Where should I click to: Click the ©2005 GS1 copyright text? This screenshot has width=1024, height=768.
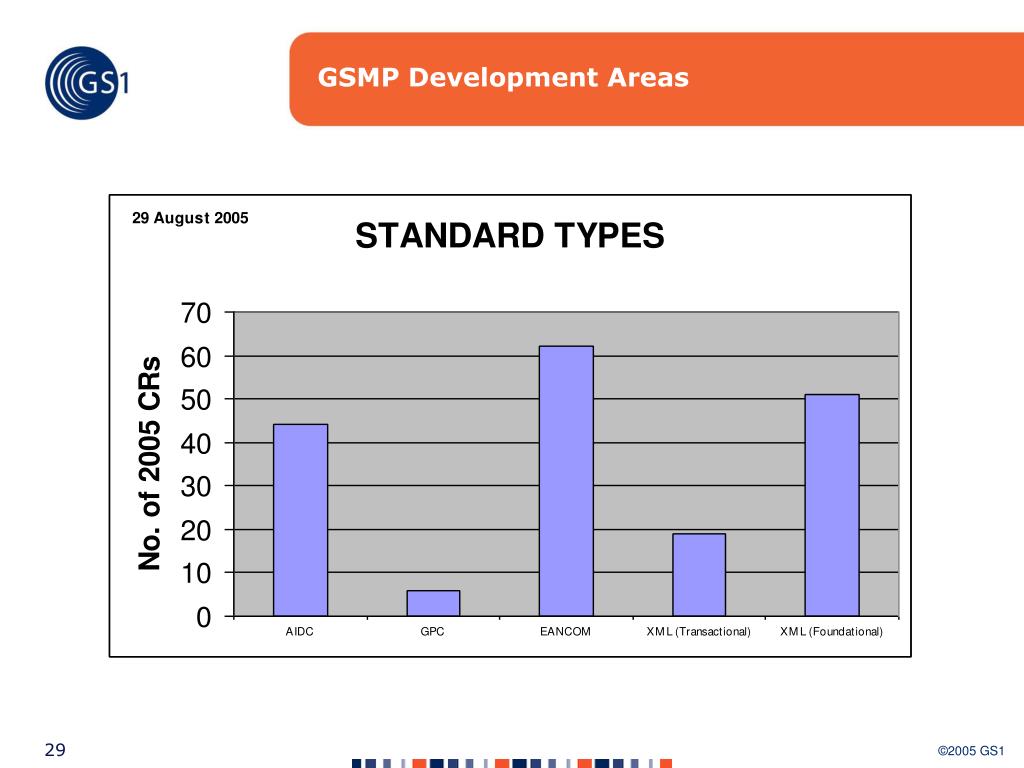pyautogui.click(x=970, y=751)
